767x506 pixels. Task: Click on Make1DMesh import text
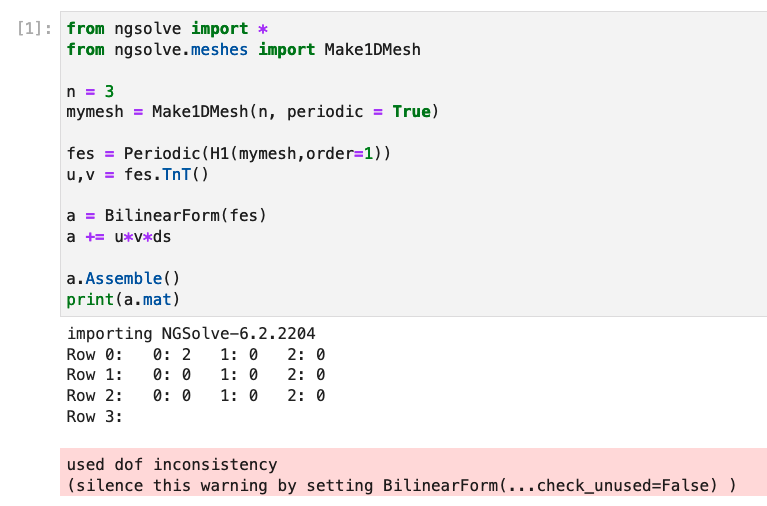[372, 50]
